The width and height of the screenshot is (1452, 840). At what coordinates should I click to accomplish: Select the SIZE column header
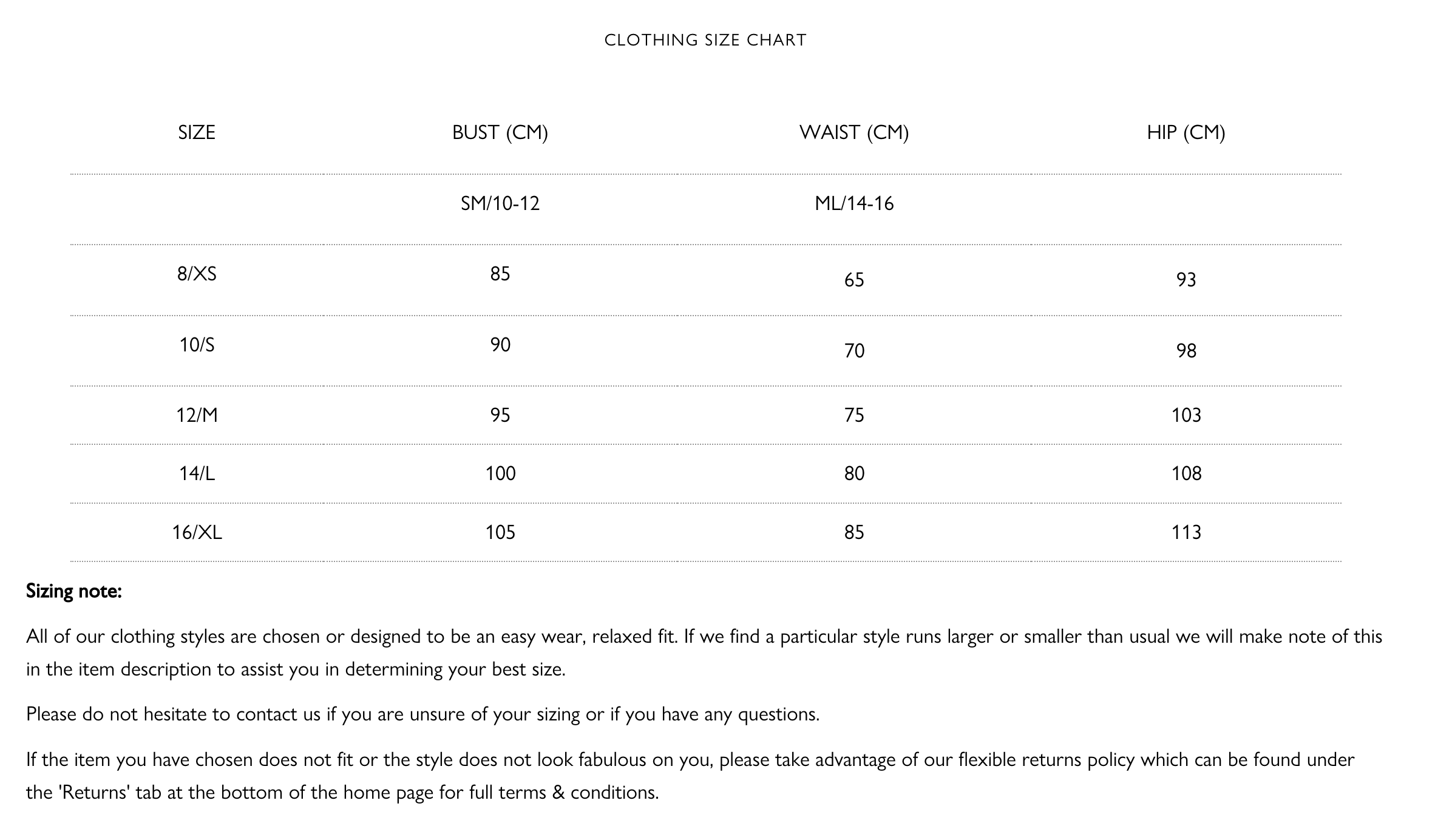pyautogui.click(x=197, y=132)
